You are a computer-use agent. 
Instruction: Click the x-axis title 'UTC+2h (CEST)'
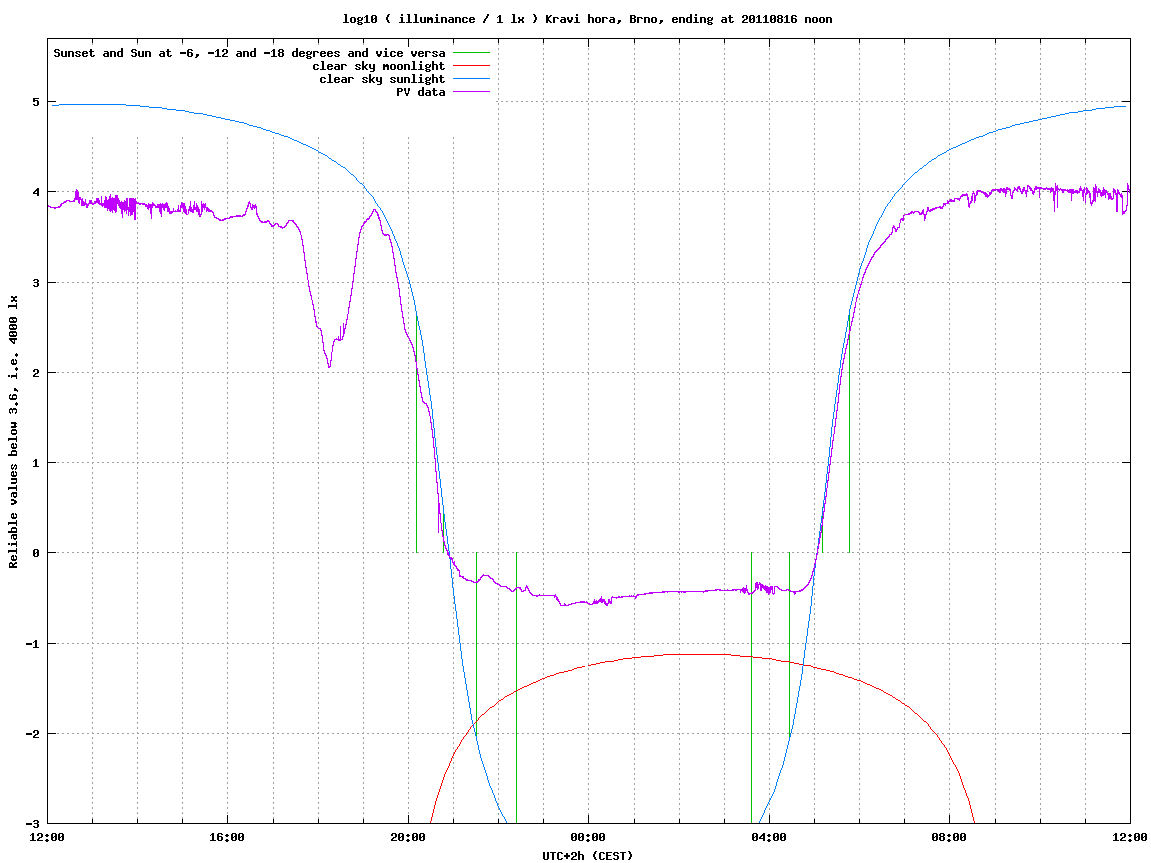(588, 856)
